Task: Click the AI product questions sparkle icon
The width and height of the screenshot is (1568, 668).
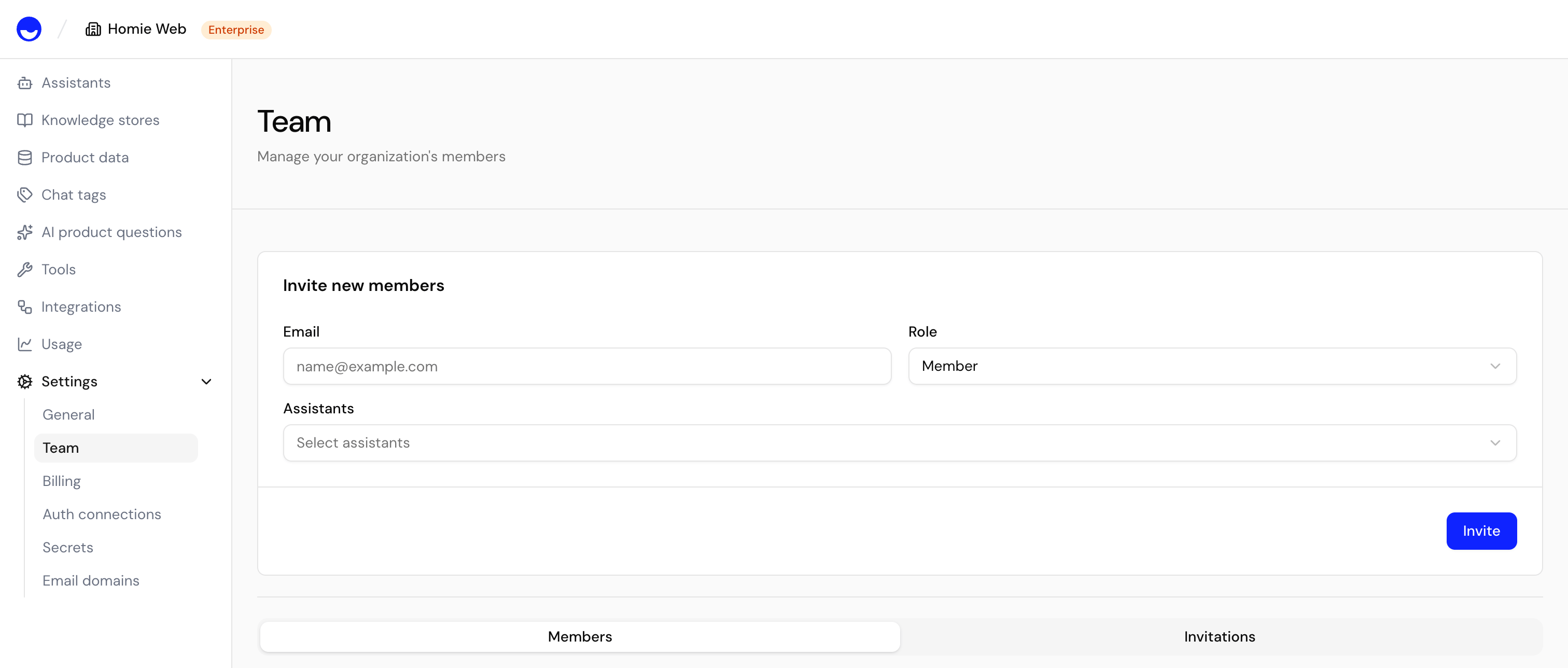Action: [25, 232]
